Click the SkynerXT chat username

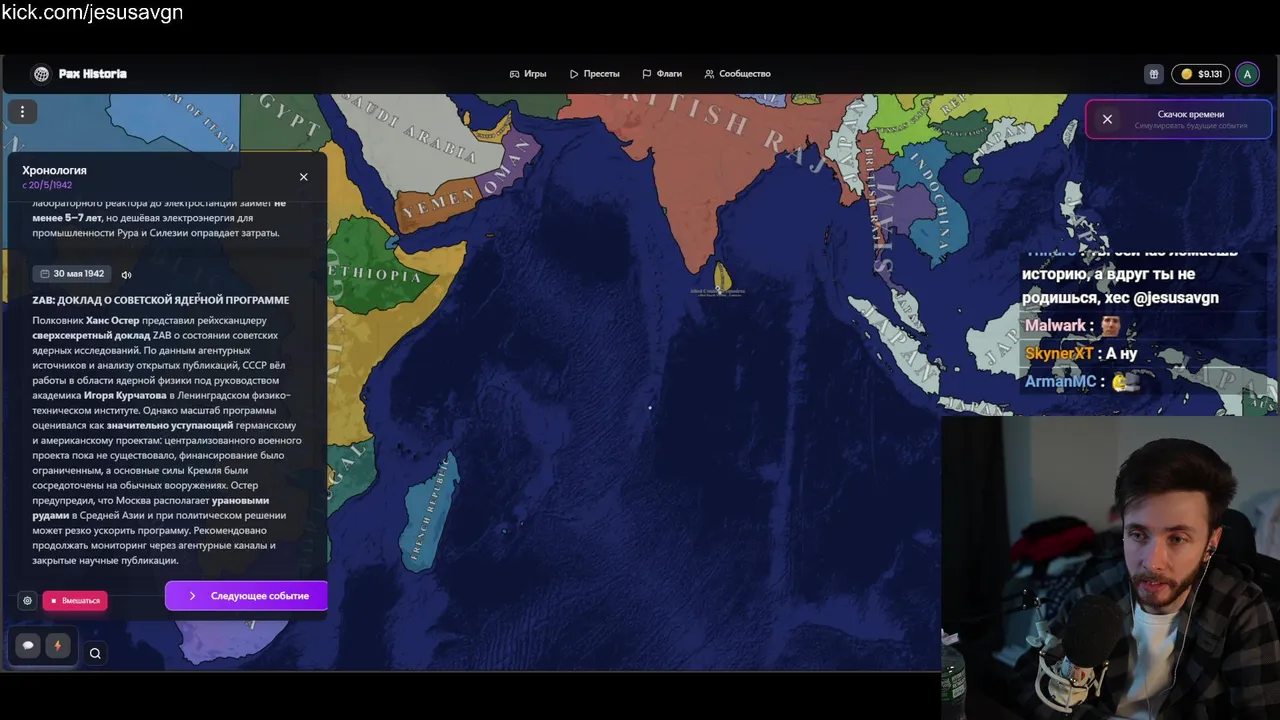click(x=1059, y=354)
